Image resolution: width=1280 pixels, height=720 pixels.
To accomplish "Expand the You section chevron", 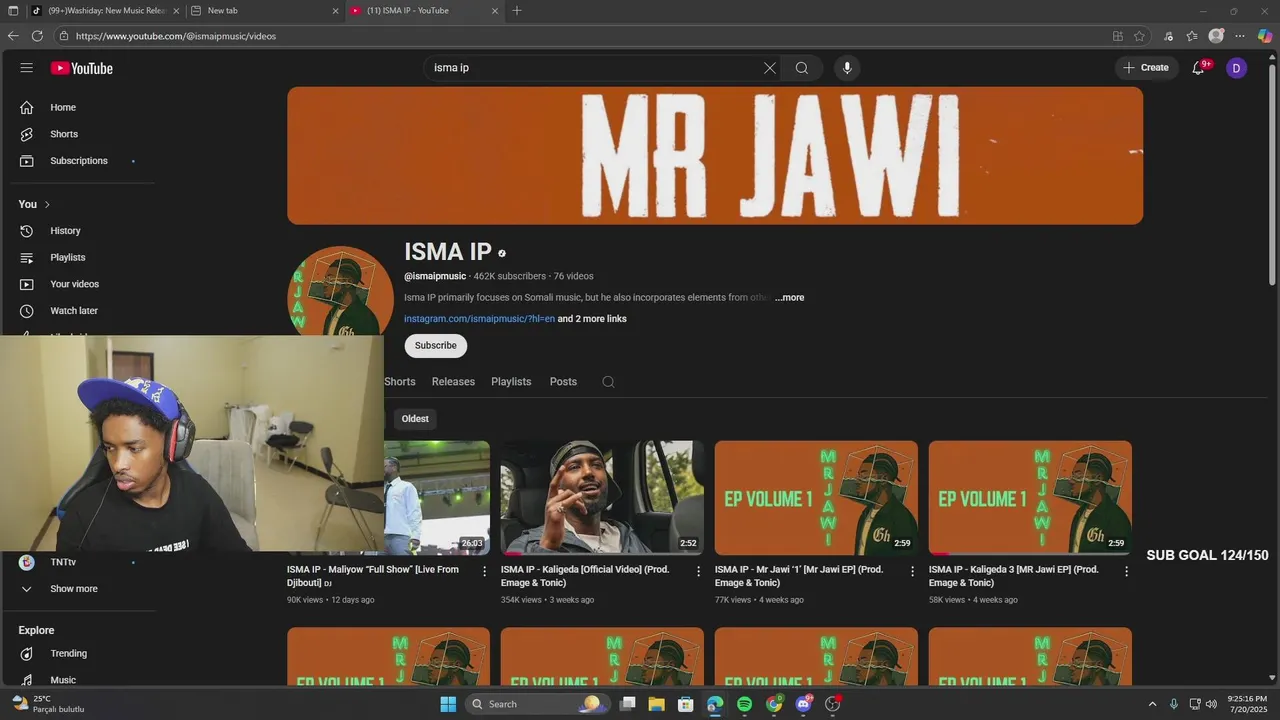I will [47, 205].
